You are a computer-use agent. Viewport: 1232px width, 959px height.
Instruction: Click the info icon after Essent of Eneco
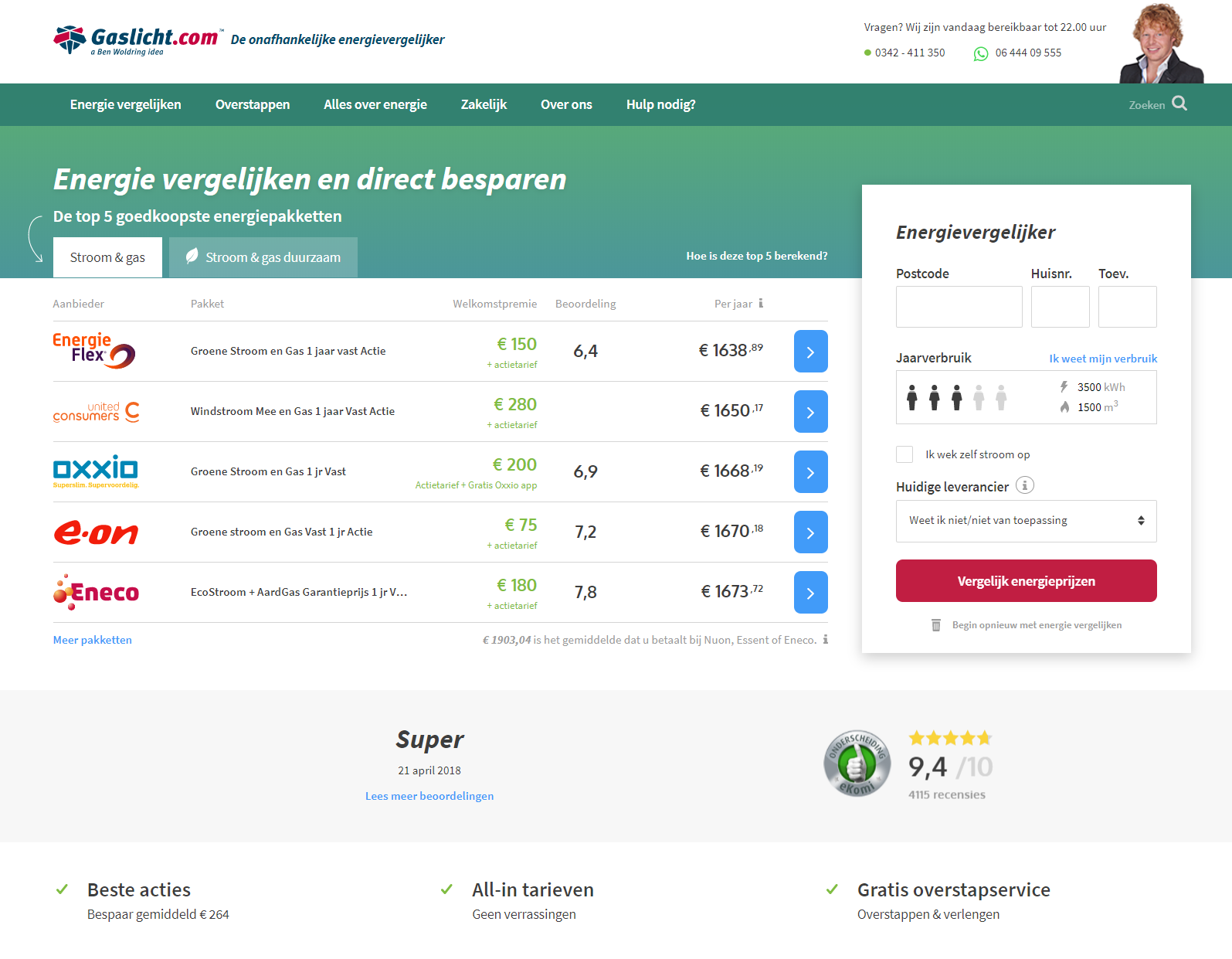[x=825, y=639]
